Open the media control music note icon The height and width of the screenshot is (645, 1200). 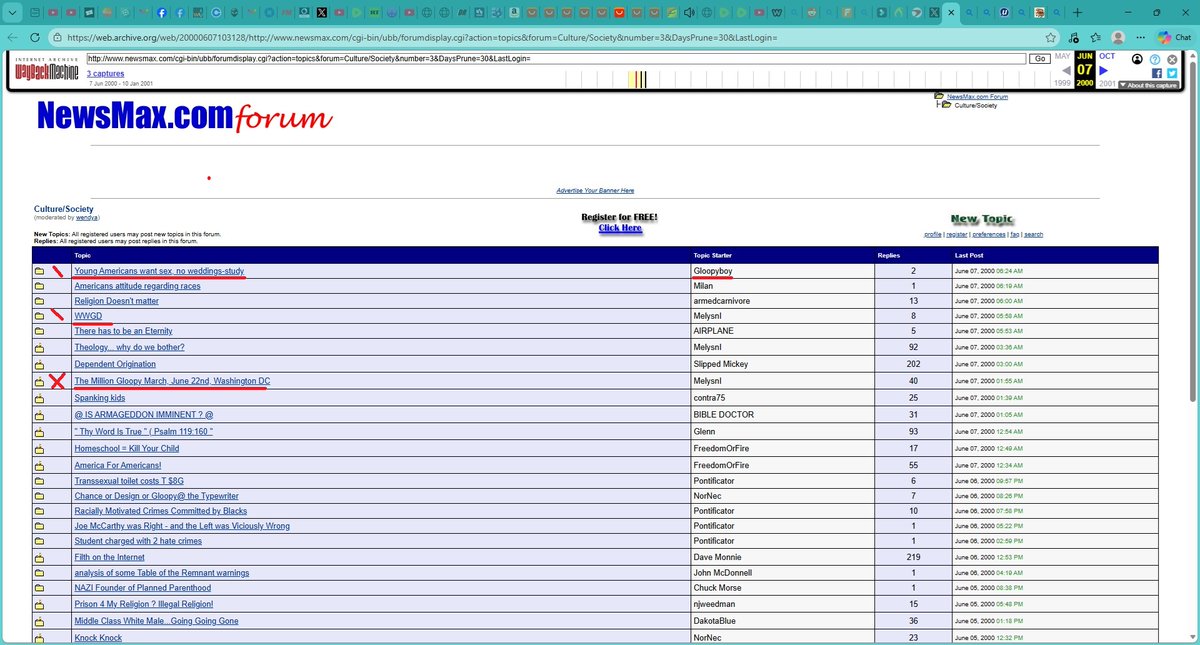pos(1073,37)
